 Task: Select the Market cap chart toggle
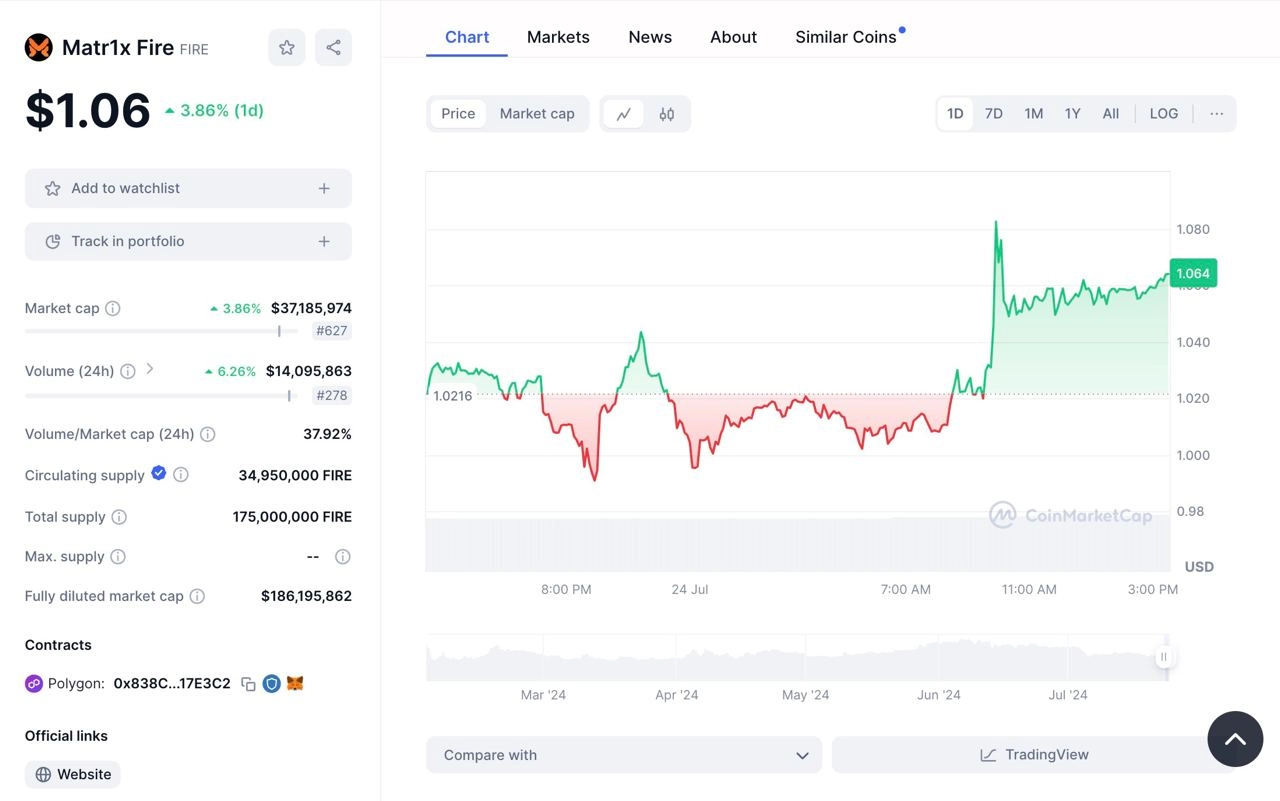pos(537,114)
